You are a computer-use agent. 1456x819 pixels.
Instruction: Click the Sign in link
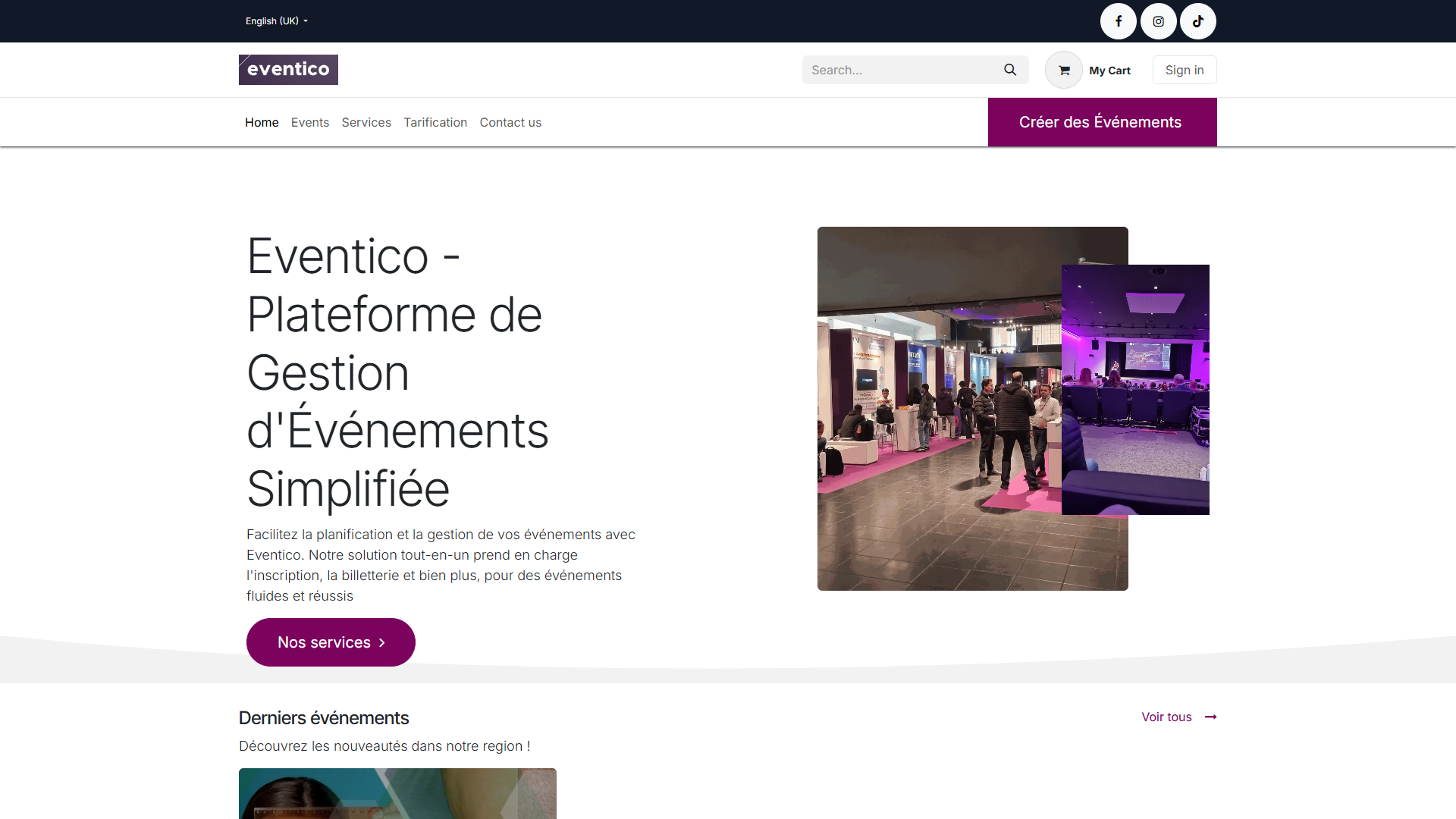1185,70
